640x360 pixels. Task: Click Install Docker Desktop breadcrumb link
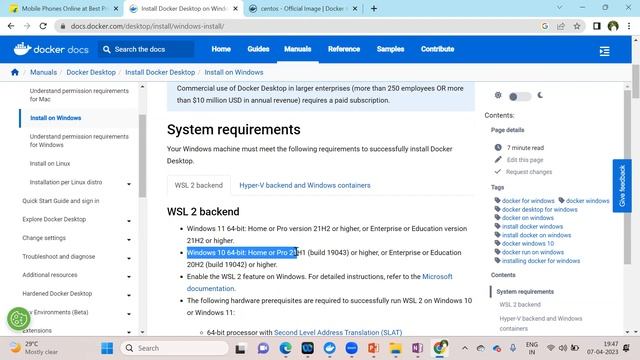[160, 72]
